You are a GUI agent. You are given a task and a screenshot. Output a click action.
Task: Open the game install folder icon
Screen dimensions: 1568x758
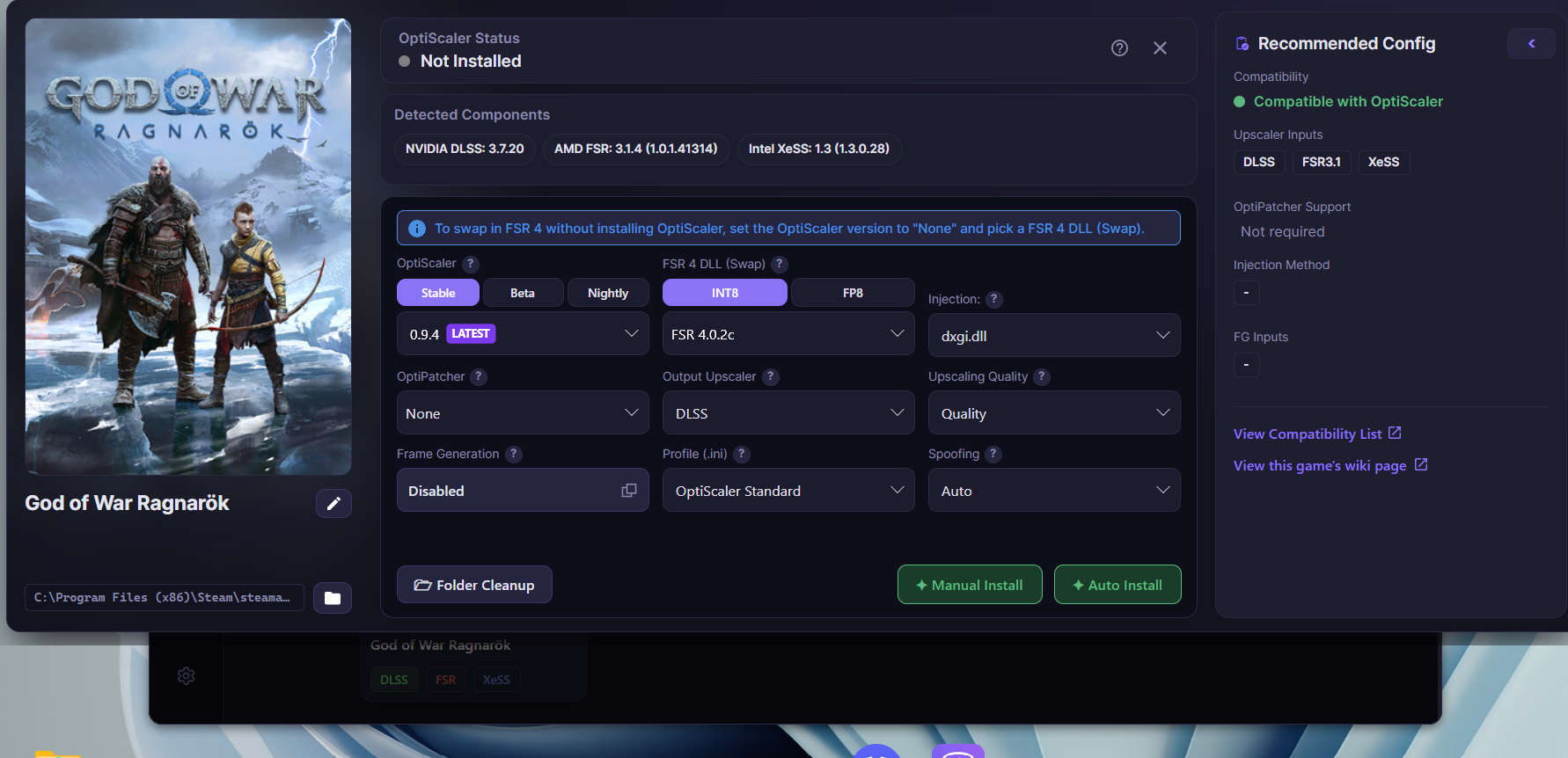333,598
